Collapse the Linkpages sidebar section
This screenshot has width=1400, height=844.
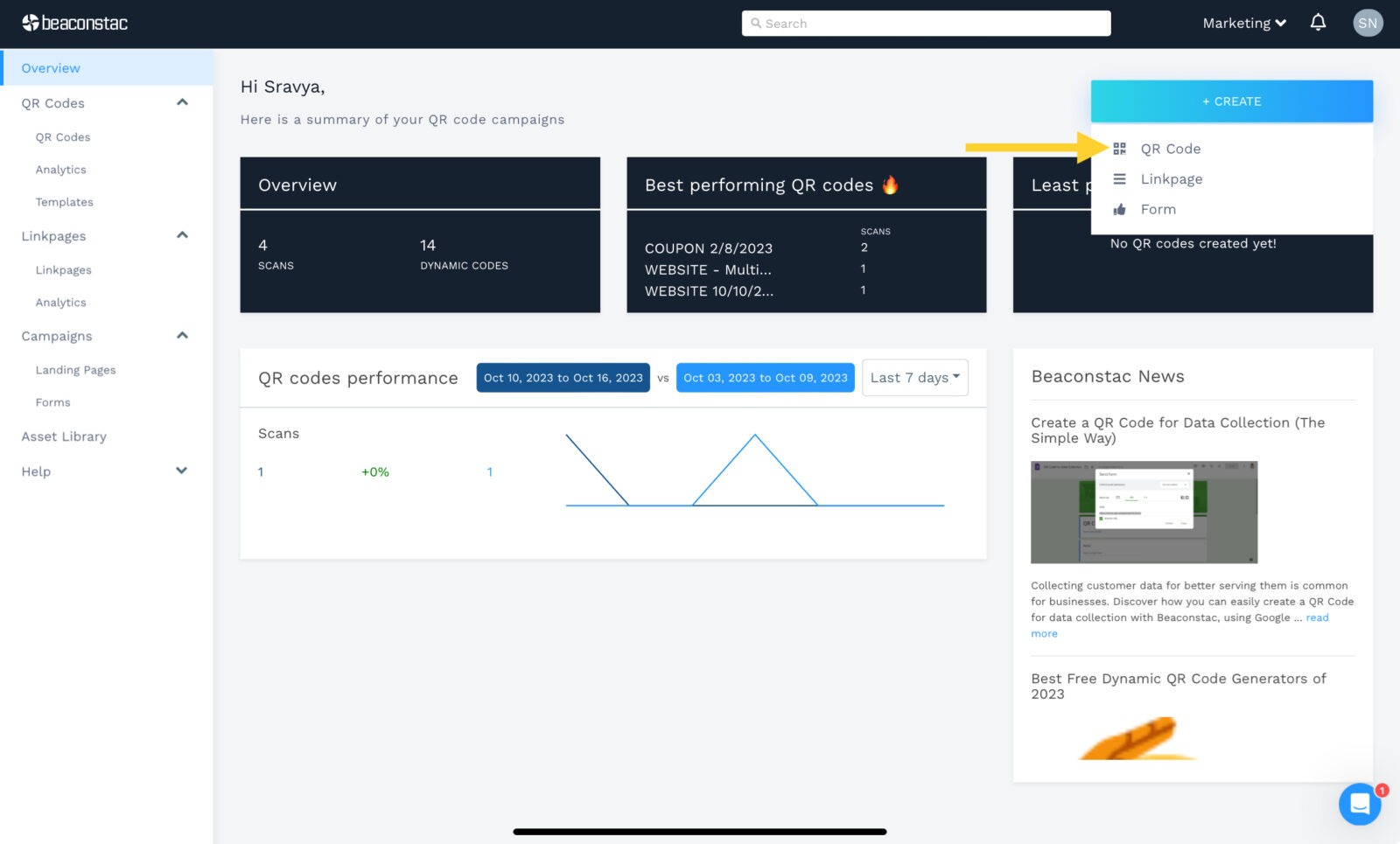tap(182, 235)
